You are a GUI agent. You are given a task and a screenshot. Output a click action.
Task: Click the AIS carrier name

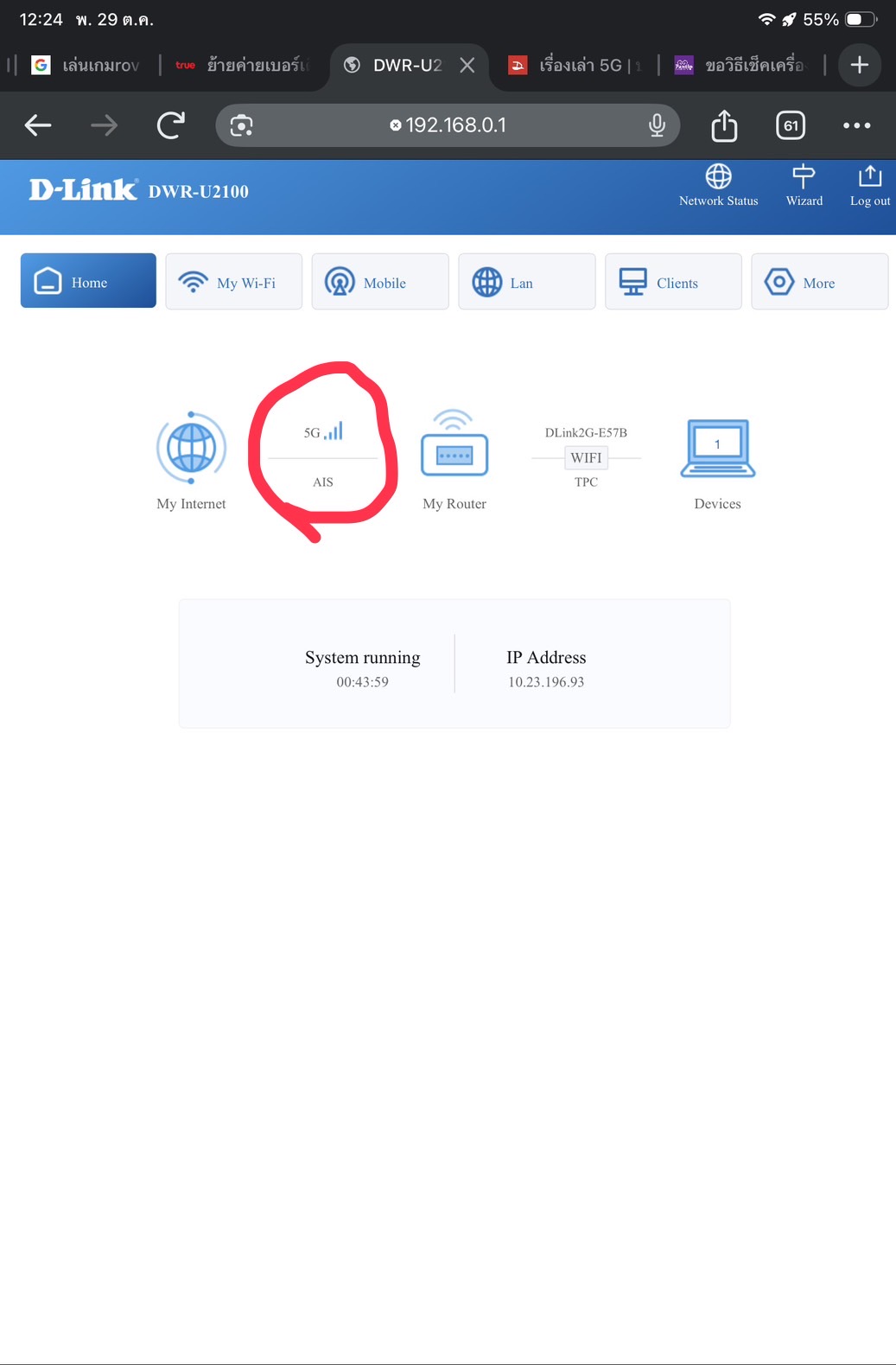[322, 482]
